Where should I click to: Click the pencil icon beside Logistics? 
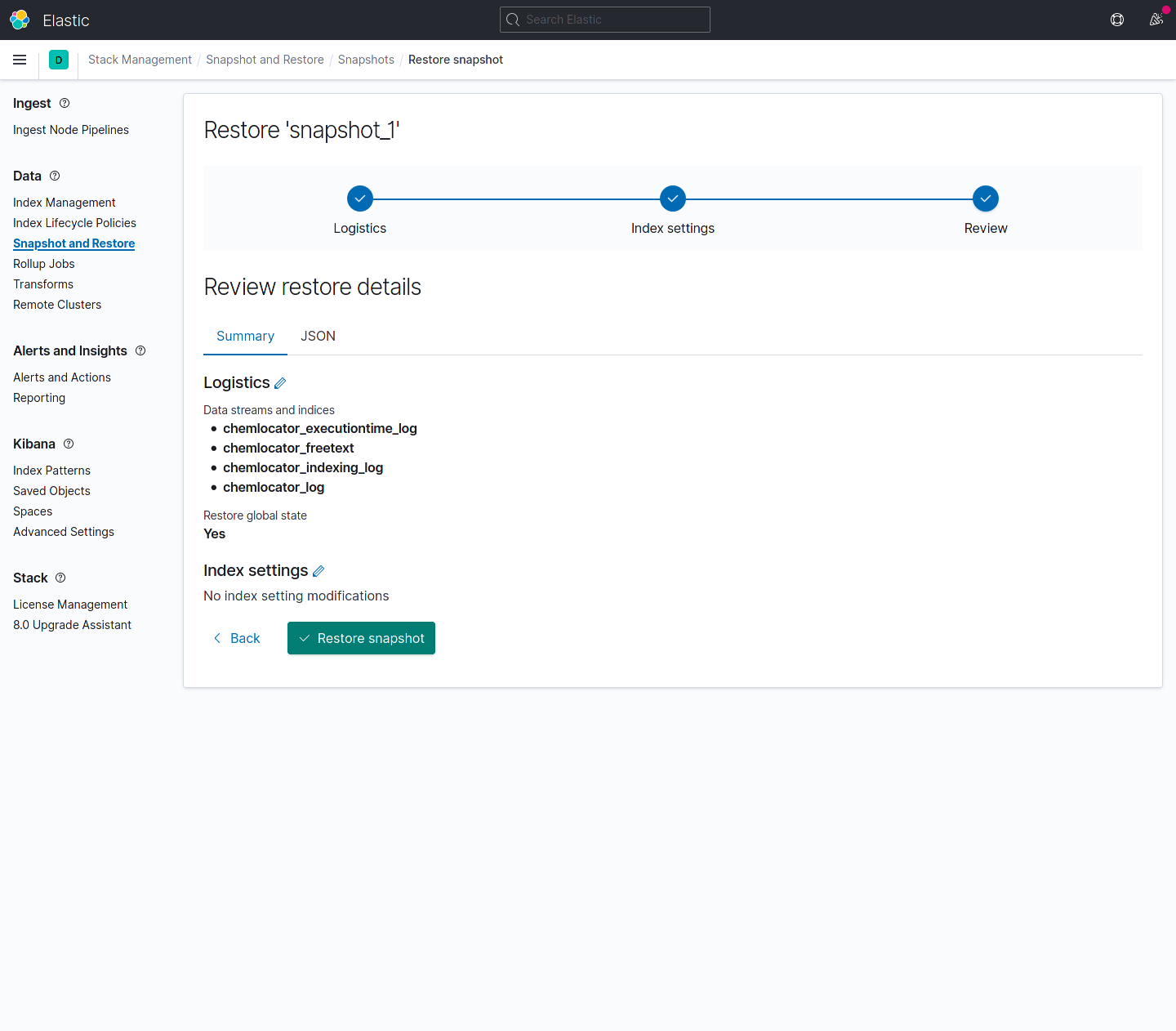[280, 383]
